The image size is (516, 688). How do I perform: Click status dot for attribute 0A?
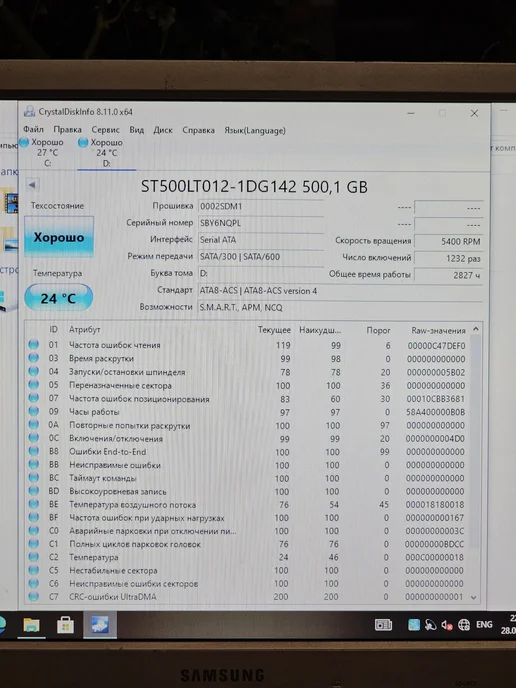[x=33, y=424]
